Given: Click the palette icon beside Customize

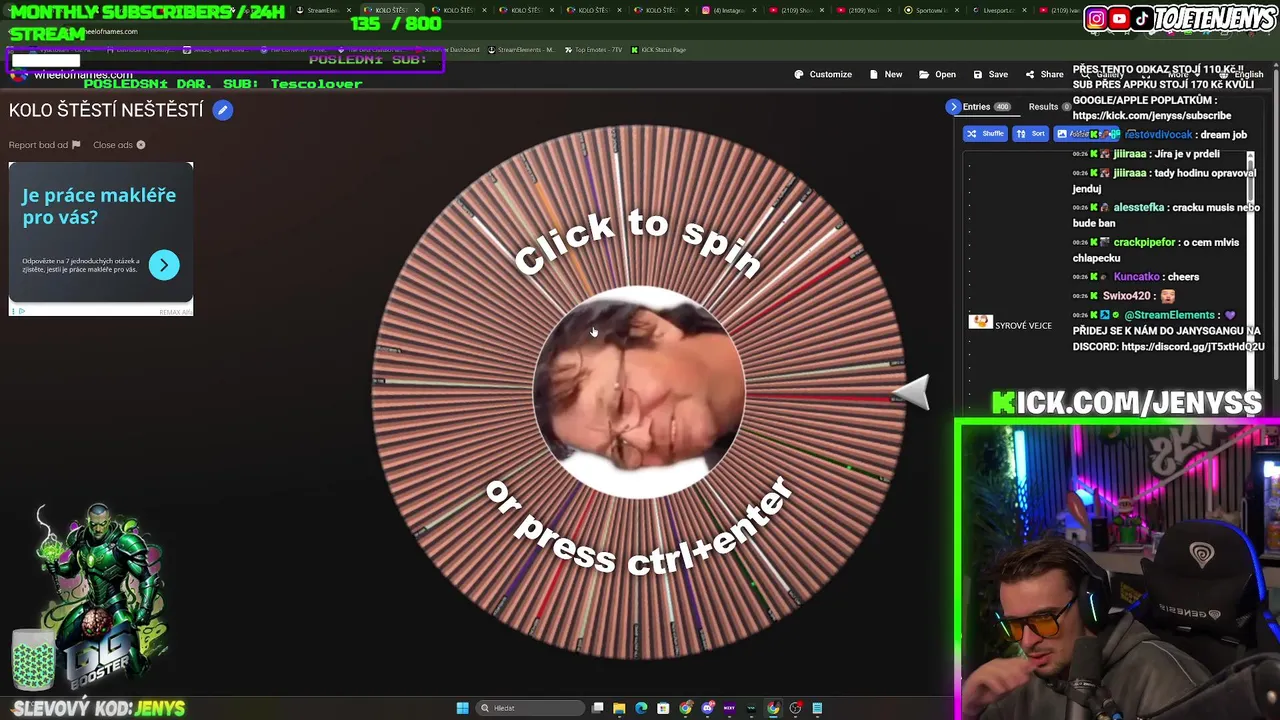Looking at the screenshot, I should tap(799, 74).
